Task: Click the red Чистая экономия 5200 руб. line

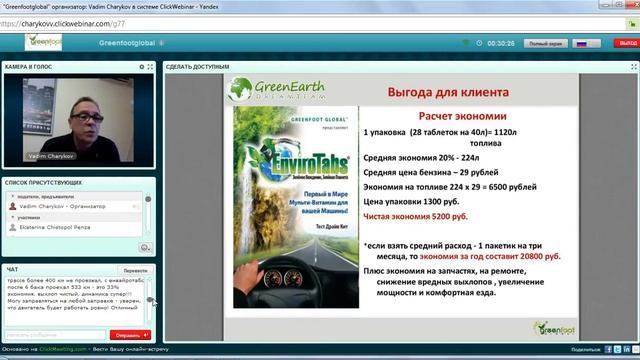Action: point(416,216)
